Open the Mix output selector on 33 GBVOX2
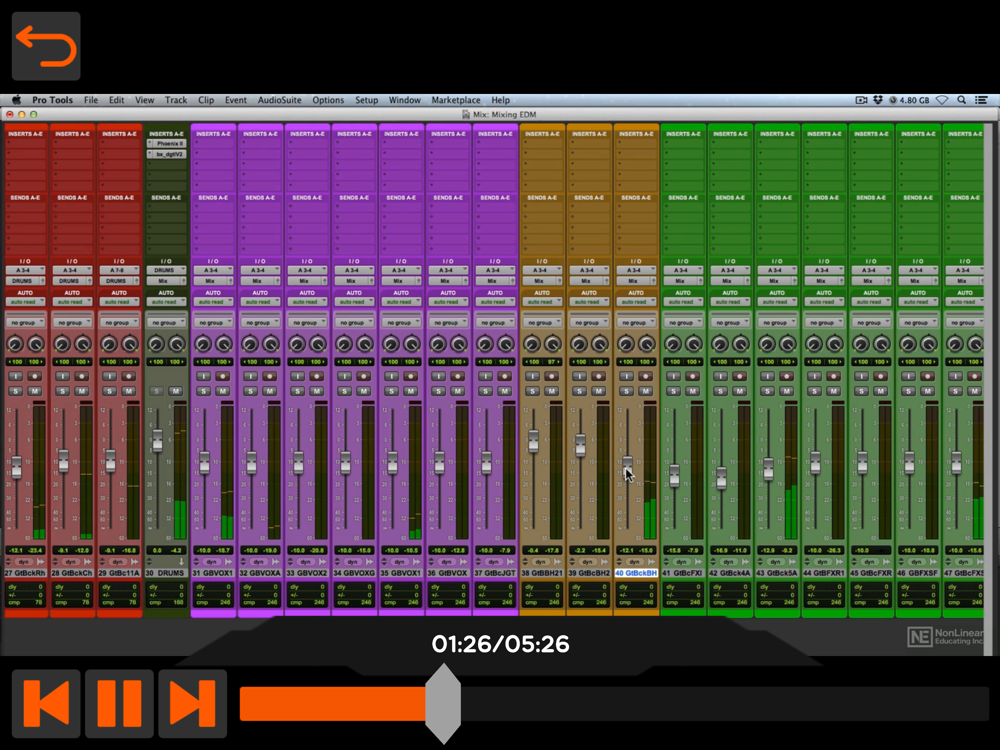 pos(307,281)
